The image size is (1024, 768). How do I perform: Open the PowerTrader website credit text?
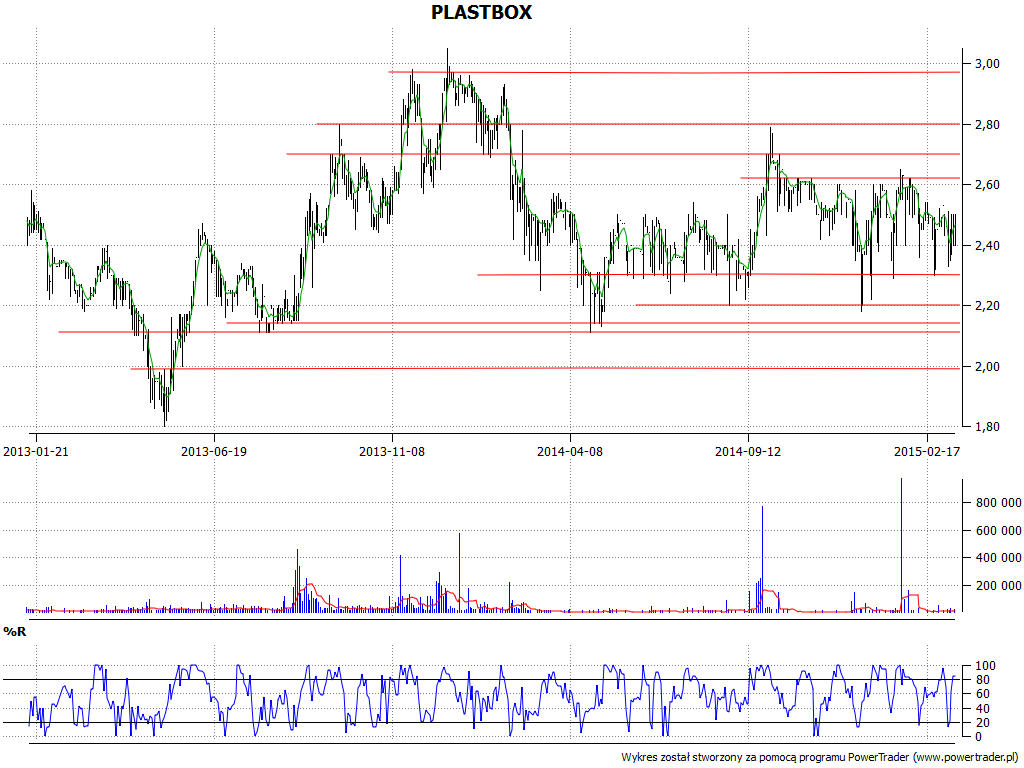pyautogui.click(x=818, y=757)
